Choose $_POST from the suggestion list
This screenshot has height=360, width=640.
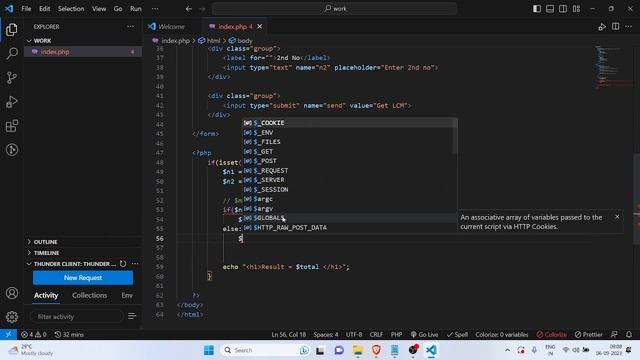(349, 161)
